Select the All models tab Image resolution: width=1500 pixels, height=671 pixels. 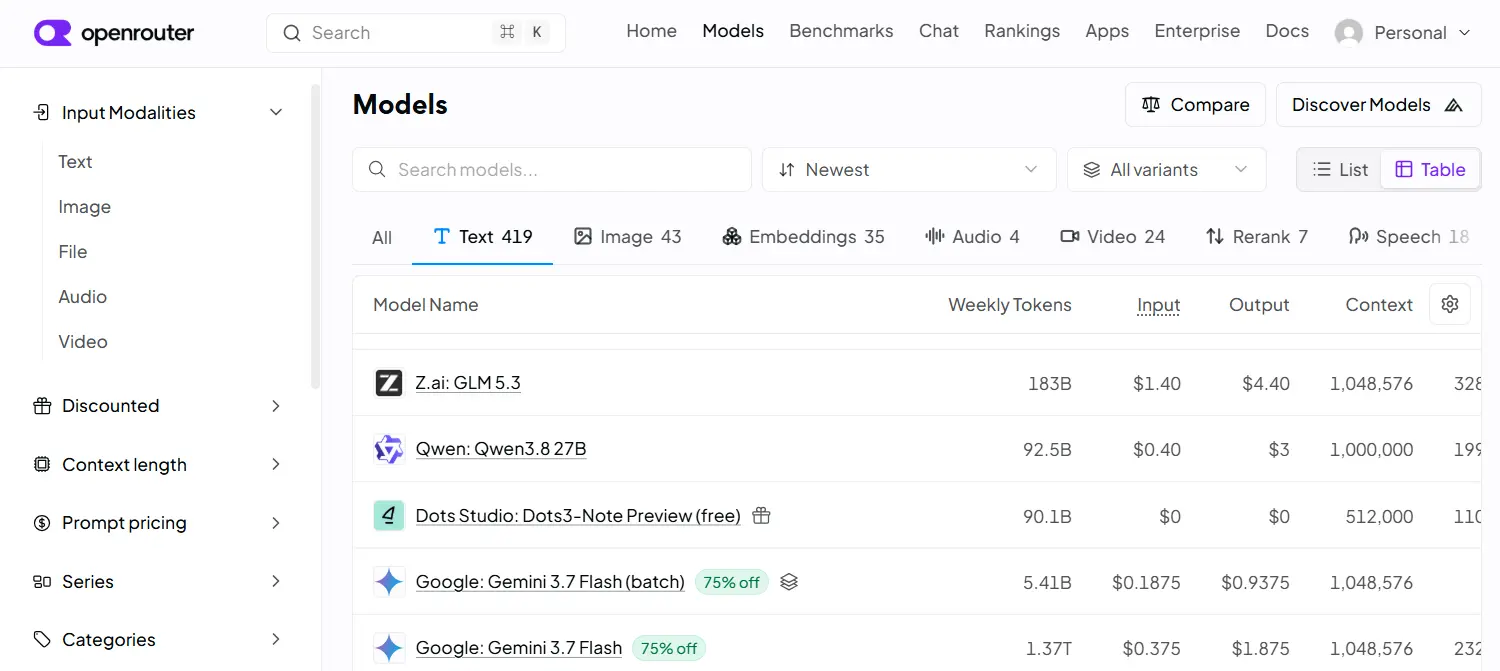click(382, 237)
